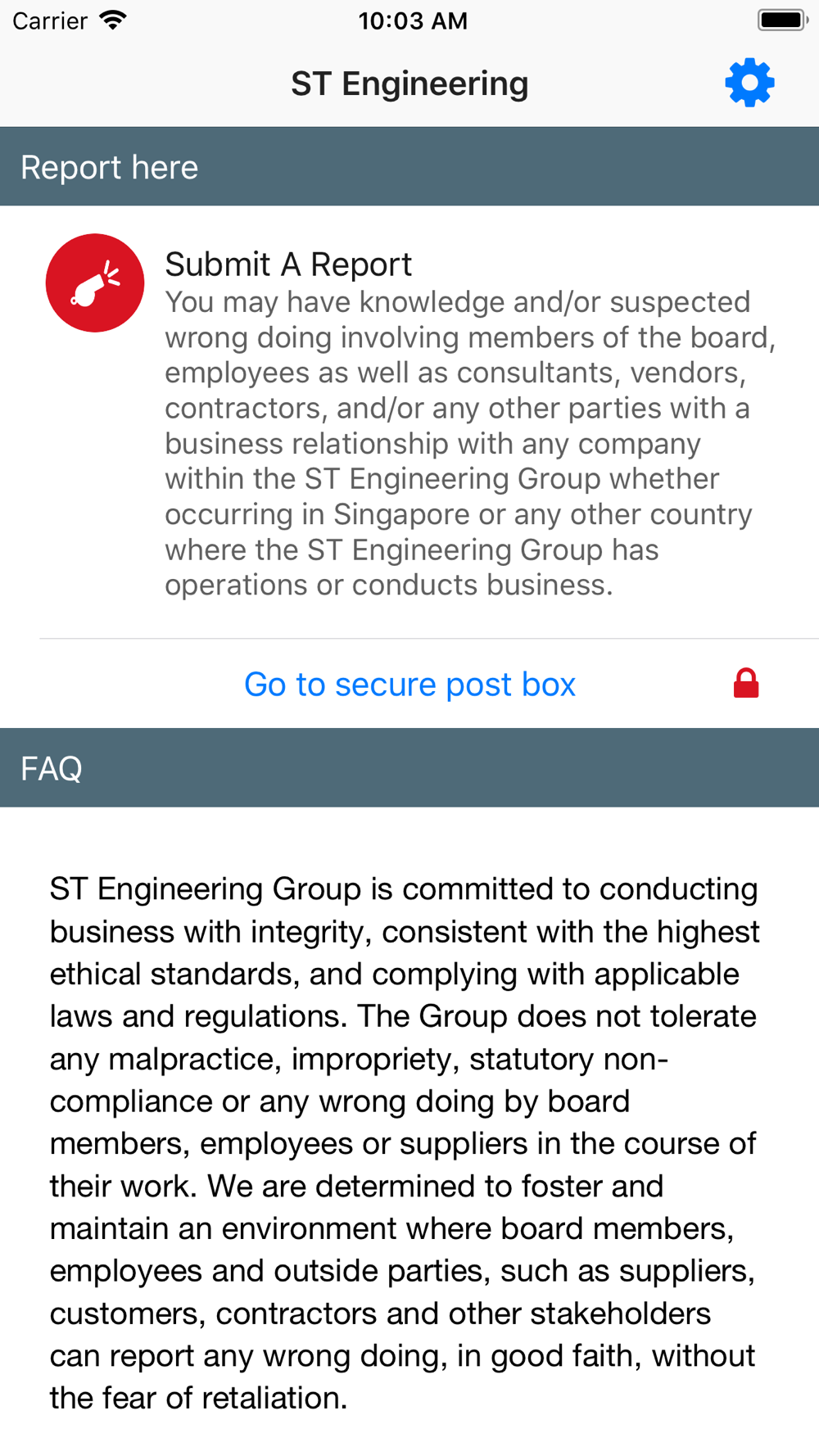819x1456 pixels.
Task: Tap the FAQ integrity statement paragraph
Action: tap(405, 1143)
